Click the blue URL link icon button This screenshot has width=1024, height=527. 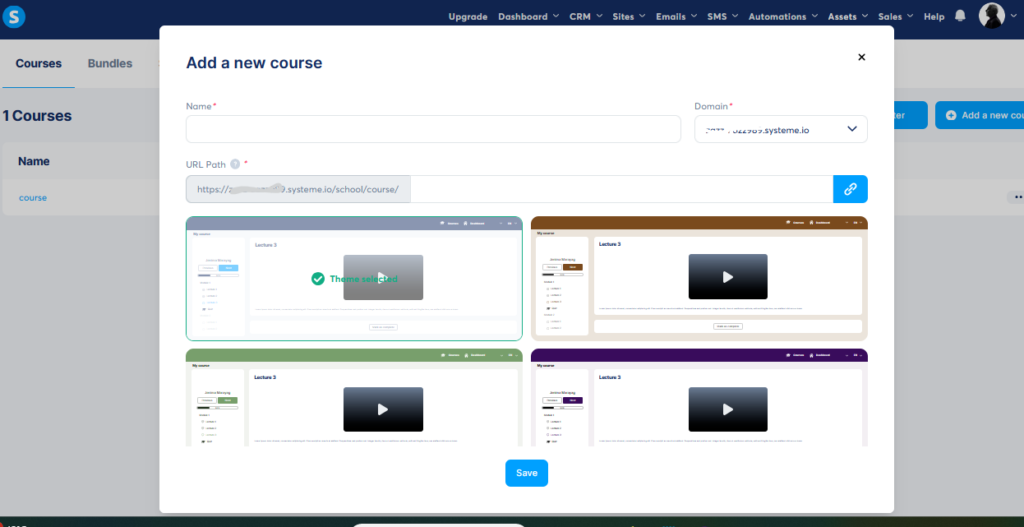click(x=850, y=189)
